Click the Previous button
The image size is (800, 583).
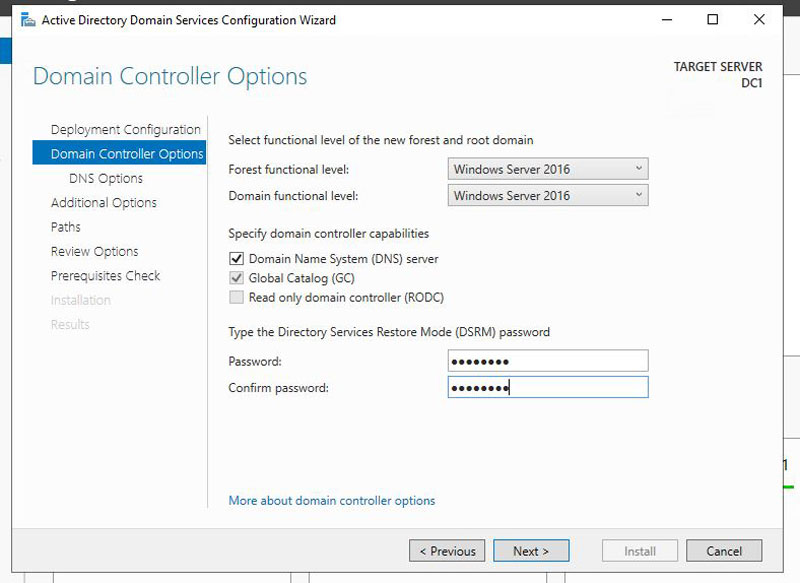447,551
